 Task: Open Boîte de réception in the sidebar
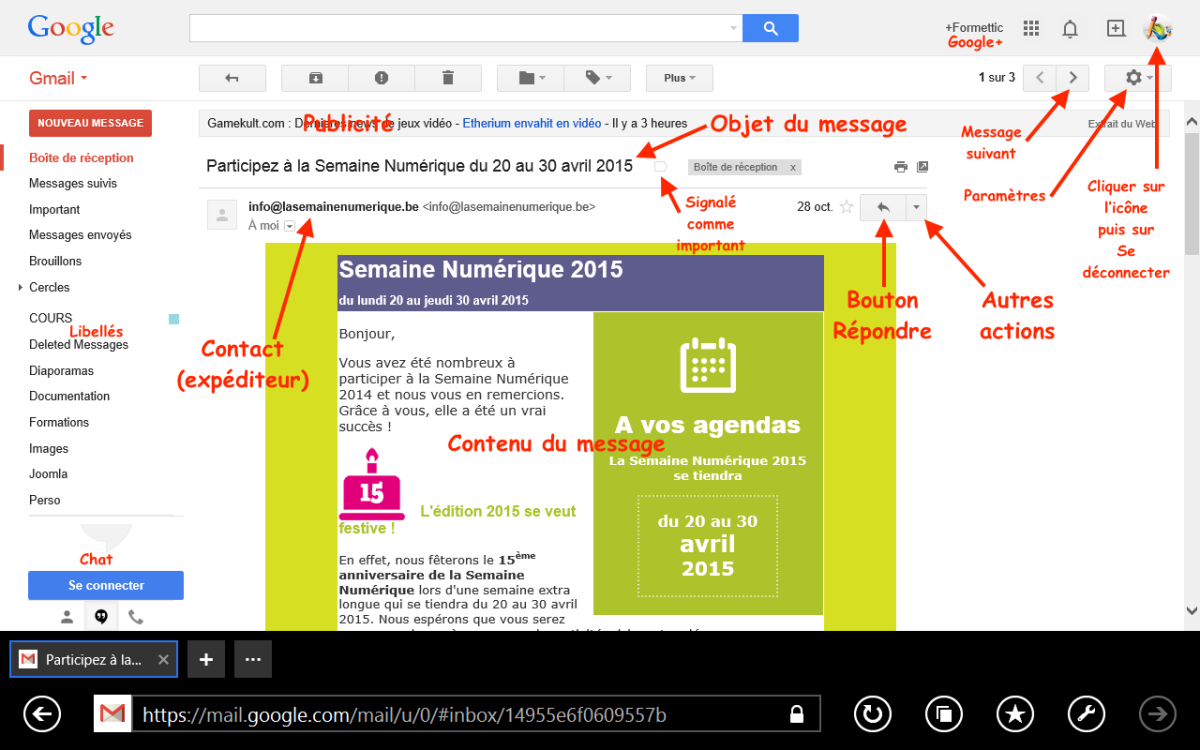click(x=81, y=158)
